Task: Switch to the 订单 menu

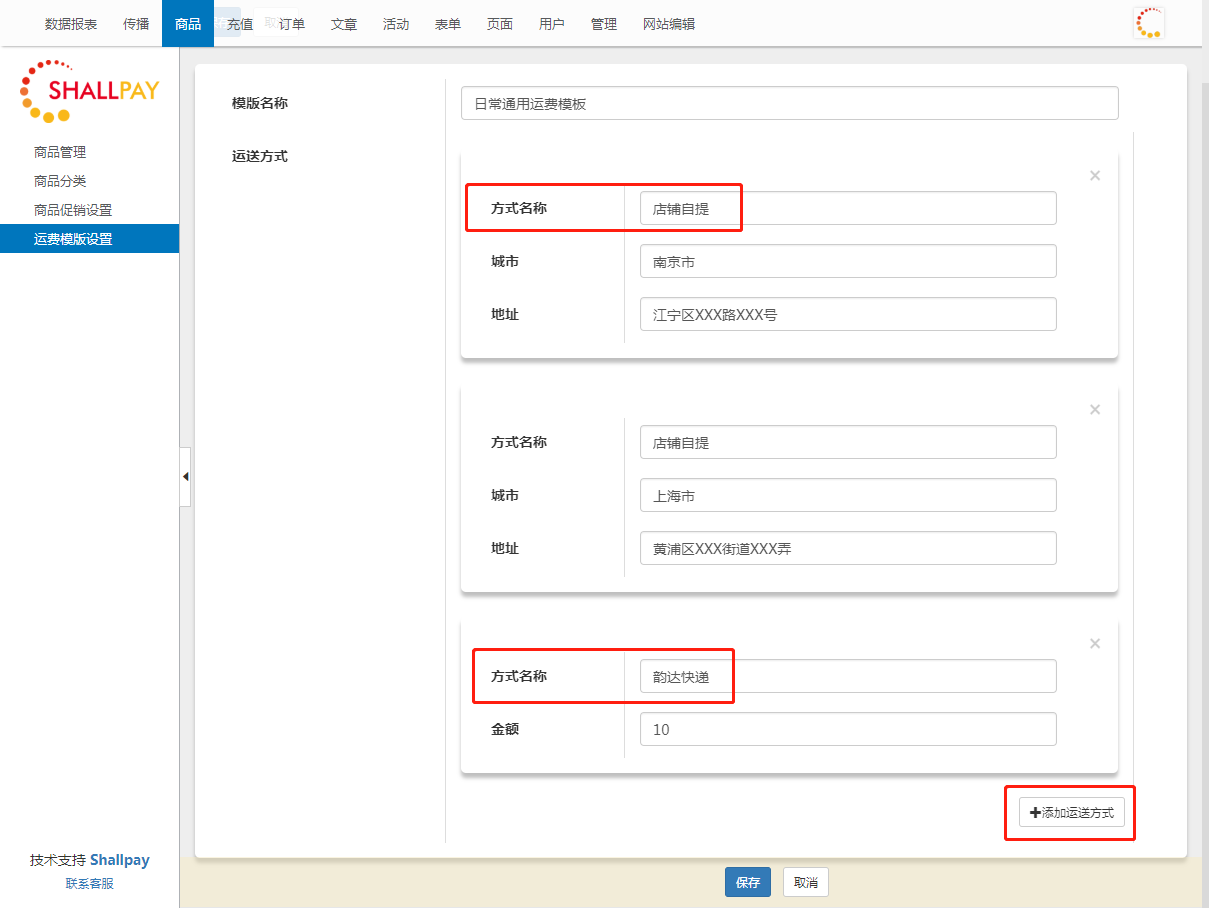Action: pyautogui.click(x=292, y=24)
